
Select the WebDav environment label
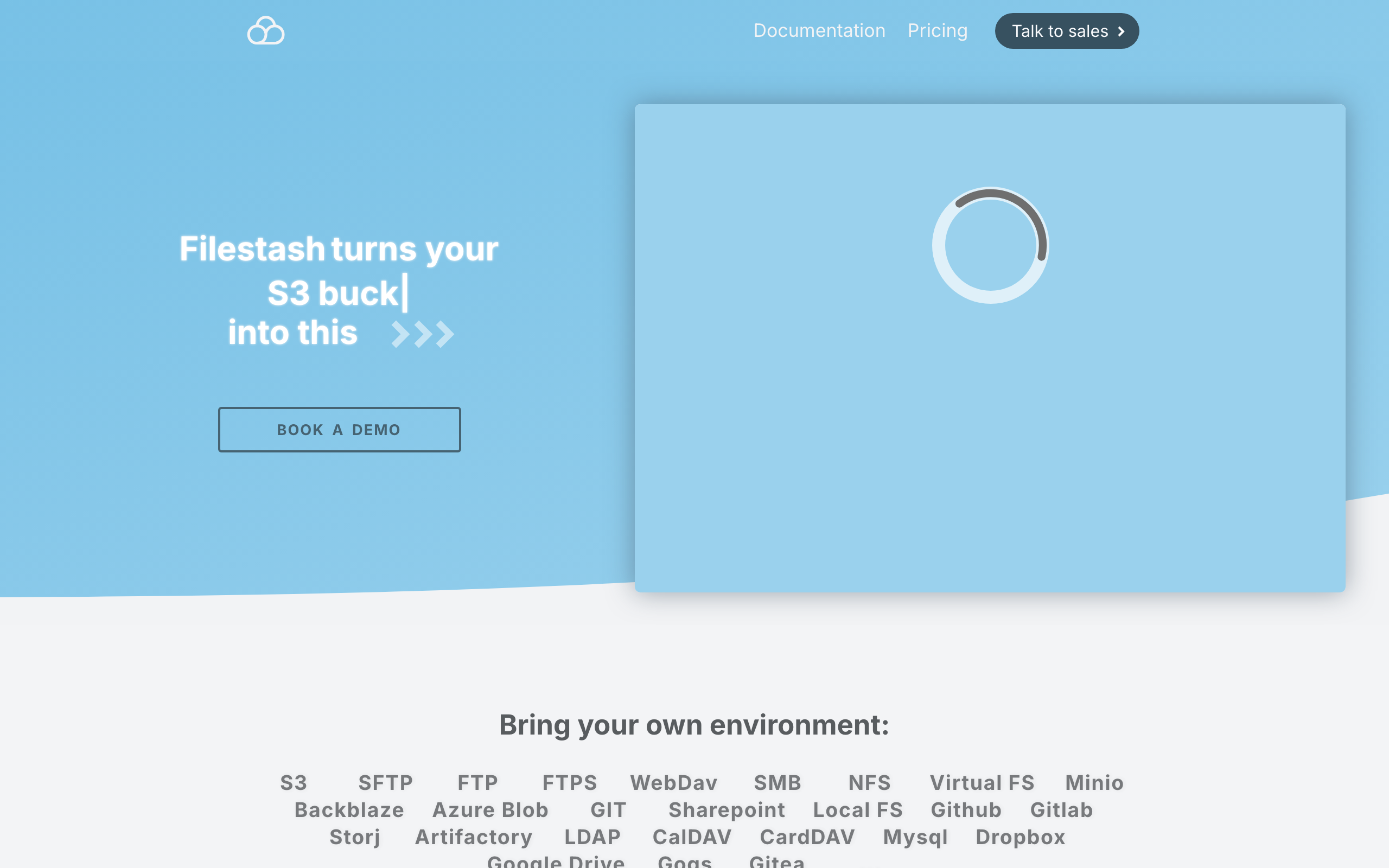point(674,782)
